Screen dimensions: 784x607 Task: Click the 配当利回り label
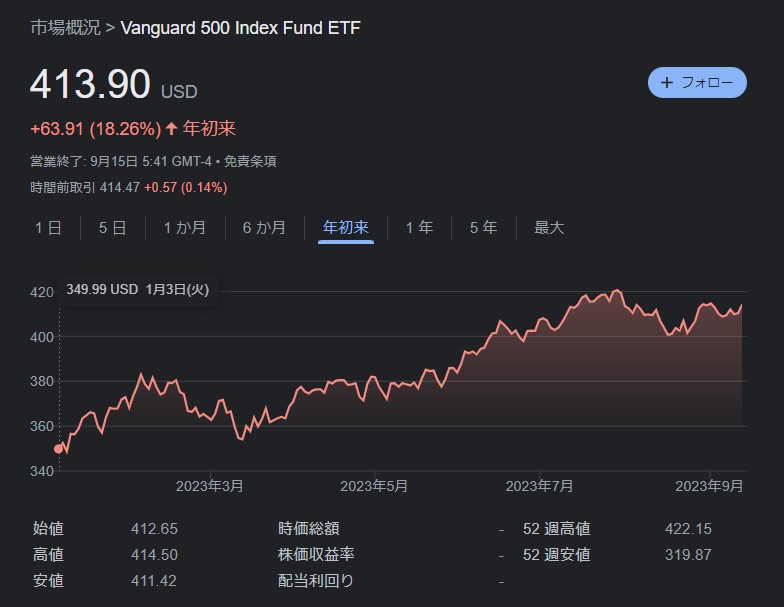coord(316,581)
